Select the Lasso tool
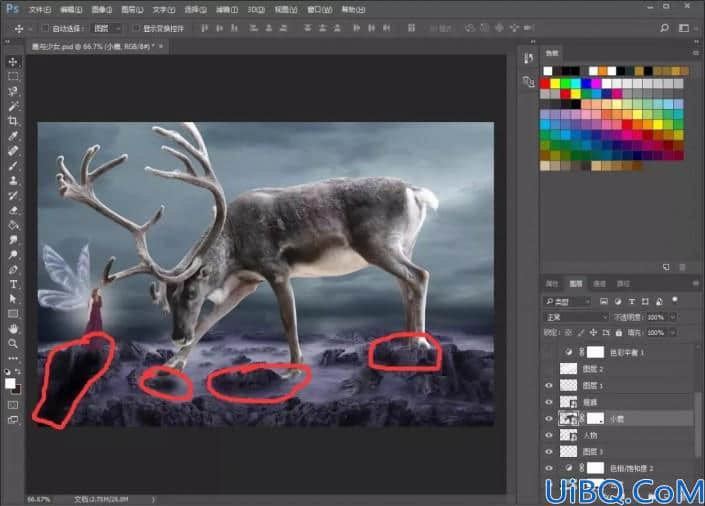This screenshot has width=705, height=506. pyautogui.click(x=13, y=91)
